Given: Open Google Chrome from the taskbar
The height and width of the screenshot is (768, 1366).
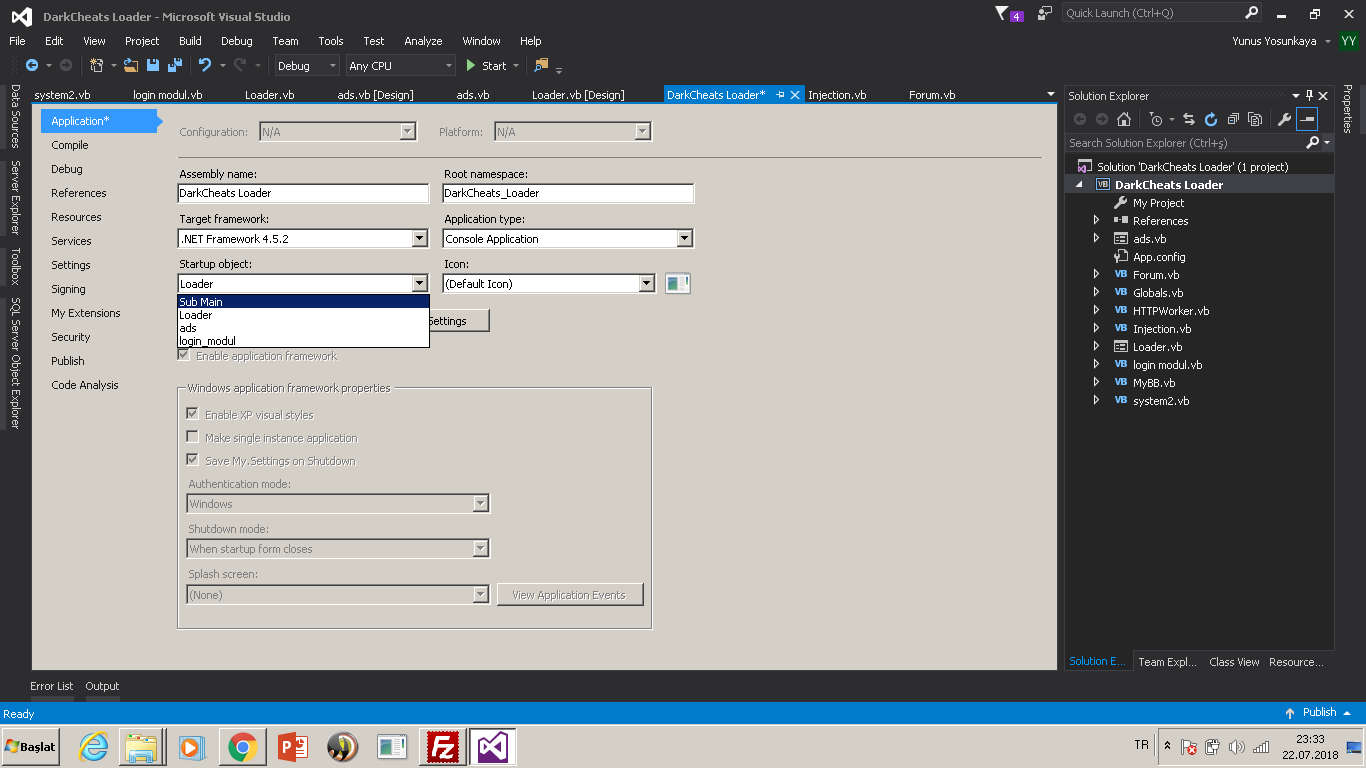Looking at the screenshot, I should (x=241, y=747).
